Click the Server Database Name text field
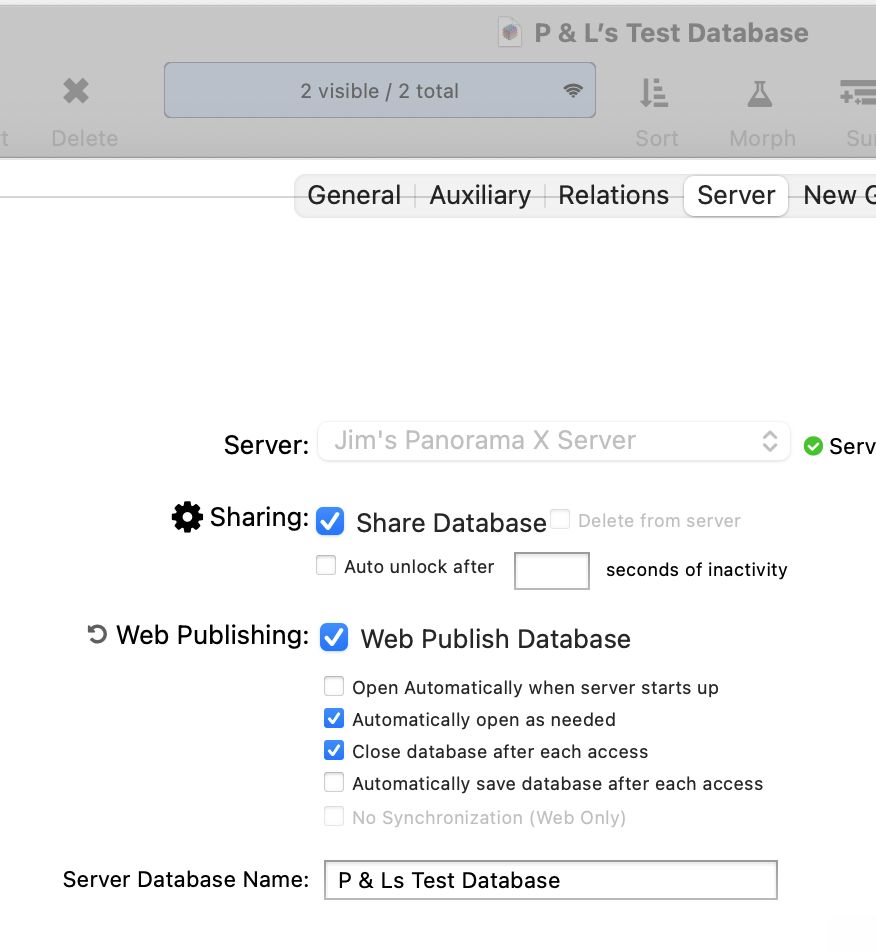The height and width of the screenshot is (952, 876). pyautogui.click(x=550, y=880)
